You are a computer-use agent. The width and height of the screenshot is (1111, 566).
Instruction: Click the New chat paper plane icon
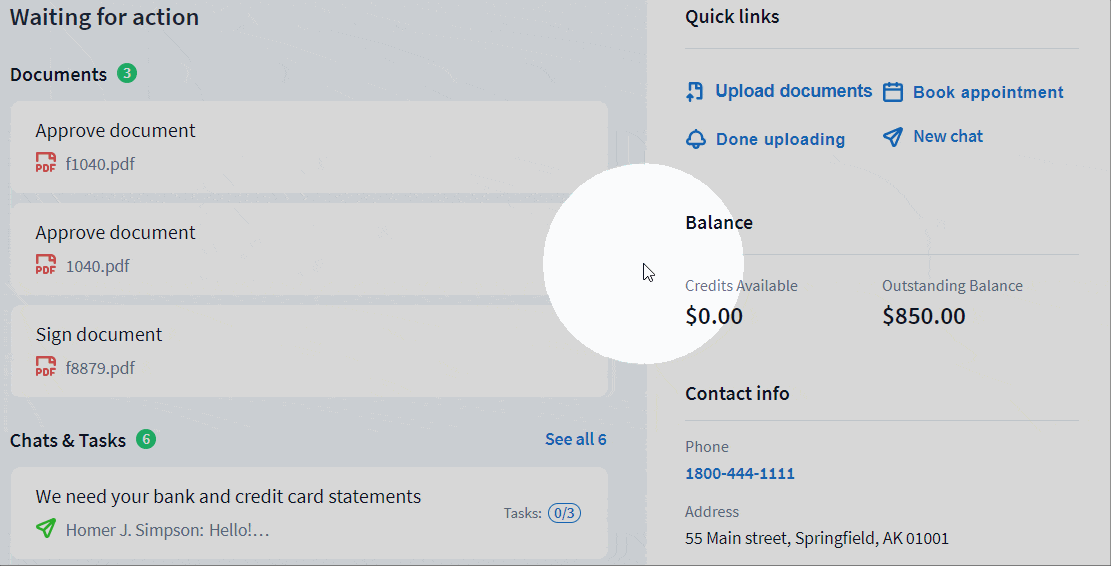pos(893,137)
